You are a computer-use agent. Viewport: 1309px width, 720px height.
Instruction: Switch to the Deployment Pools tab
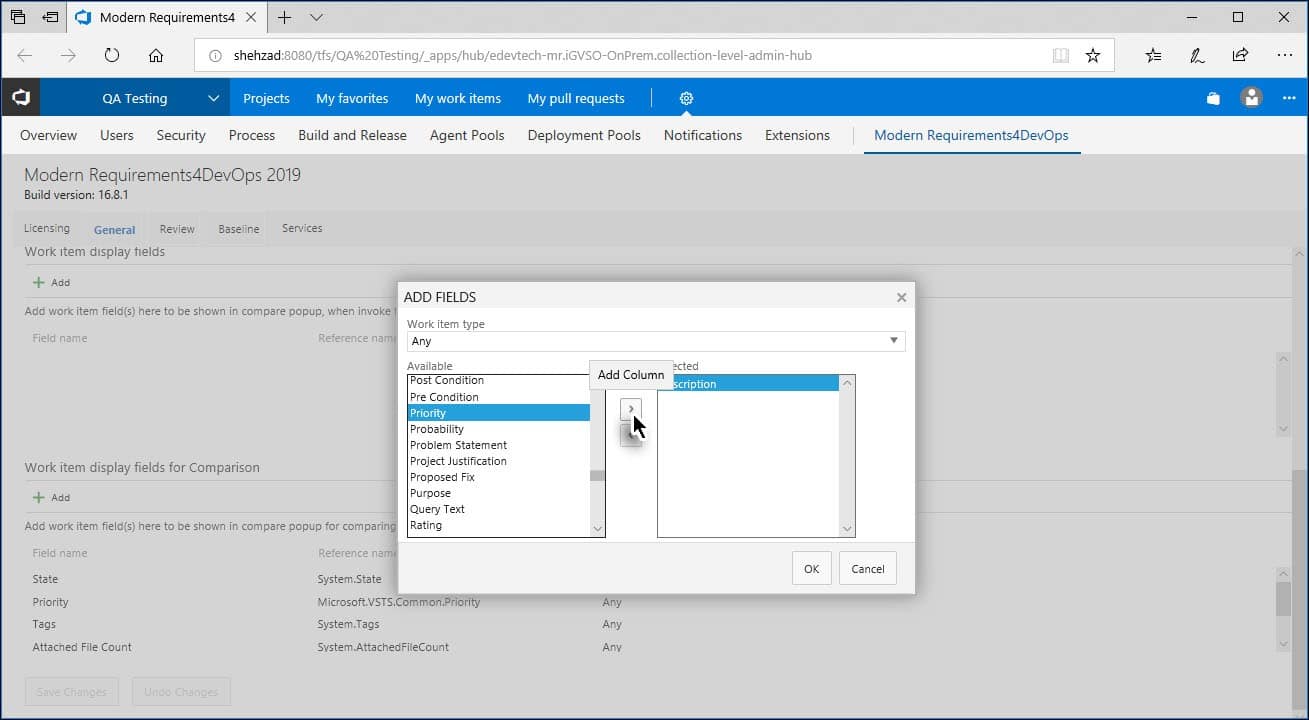(584, 135)
